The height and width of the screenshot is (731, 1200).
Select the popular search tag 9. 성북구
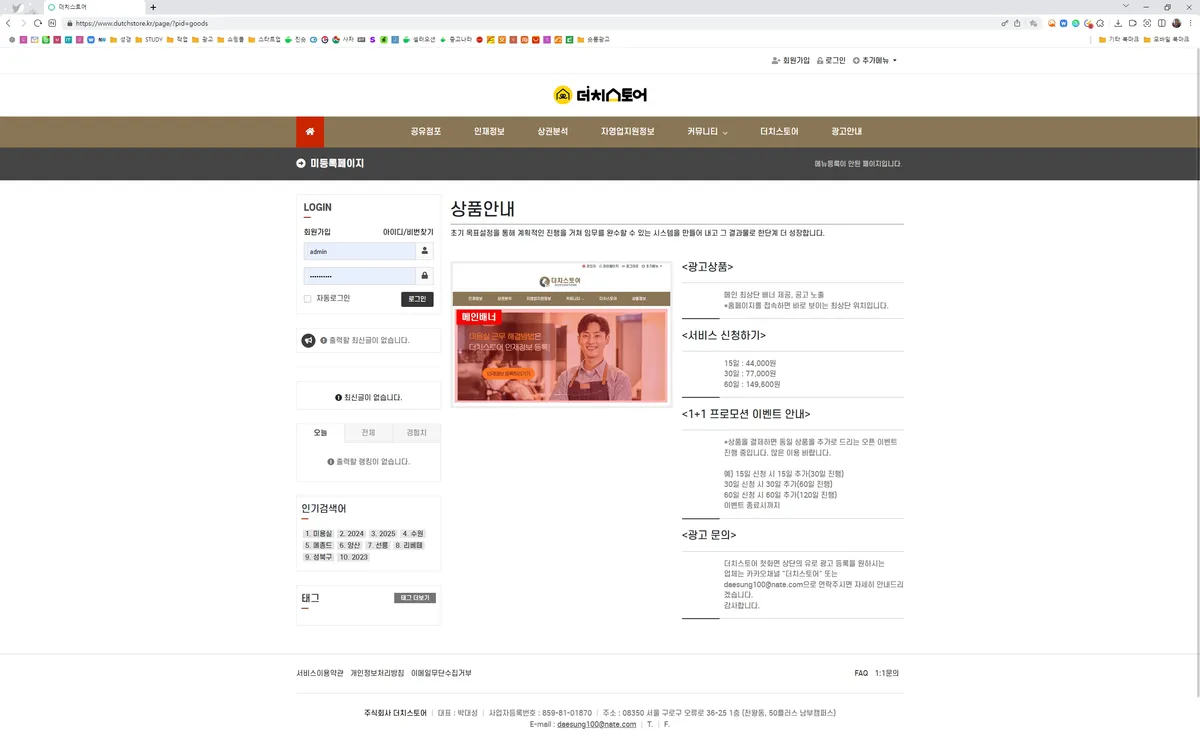319,557
